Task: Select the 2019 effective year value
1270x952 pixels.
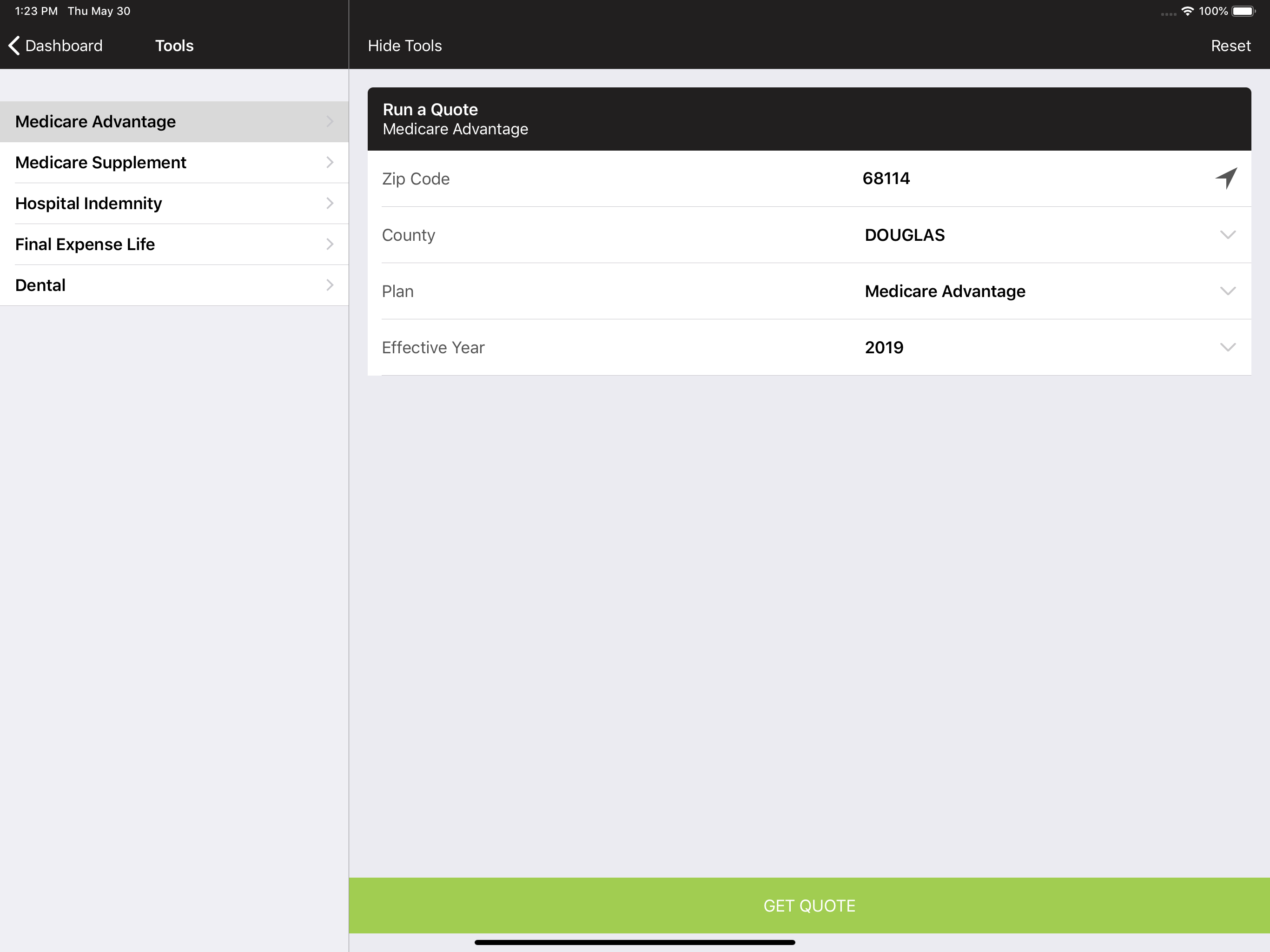Action: click(x=884, y=347)
